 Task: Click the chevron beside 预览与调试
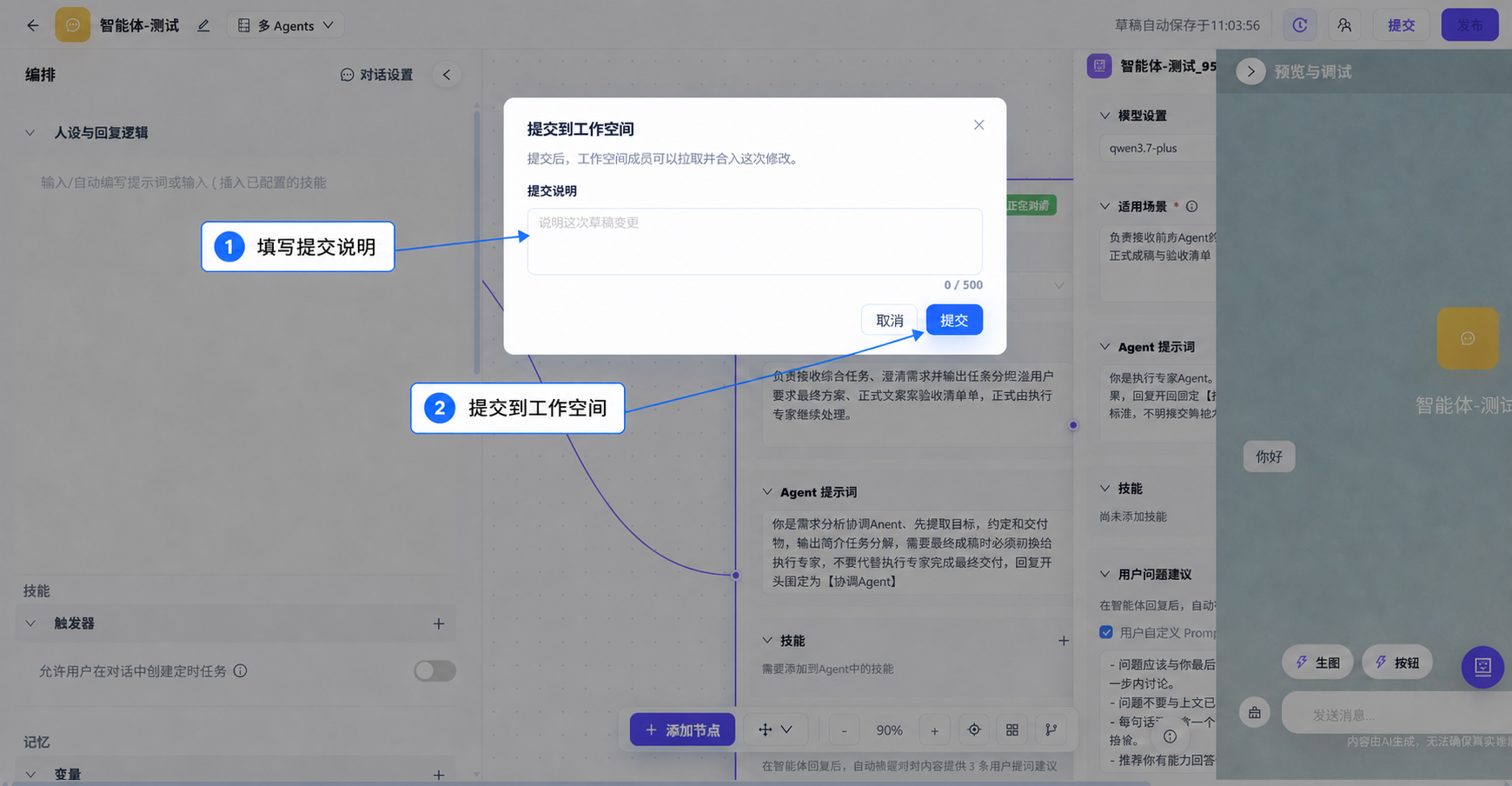tap(1250, 71)
